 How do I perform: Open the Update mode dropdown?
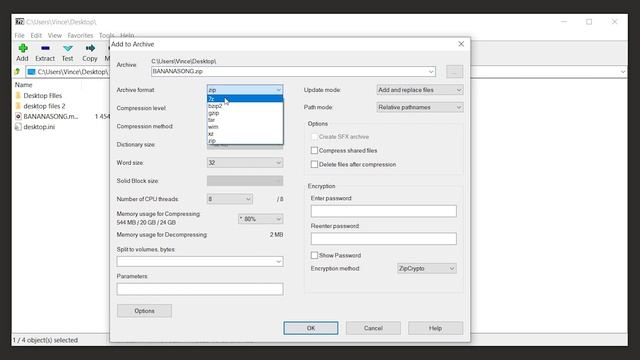click(420, 90)
